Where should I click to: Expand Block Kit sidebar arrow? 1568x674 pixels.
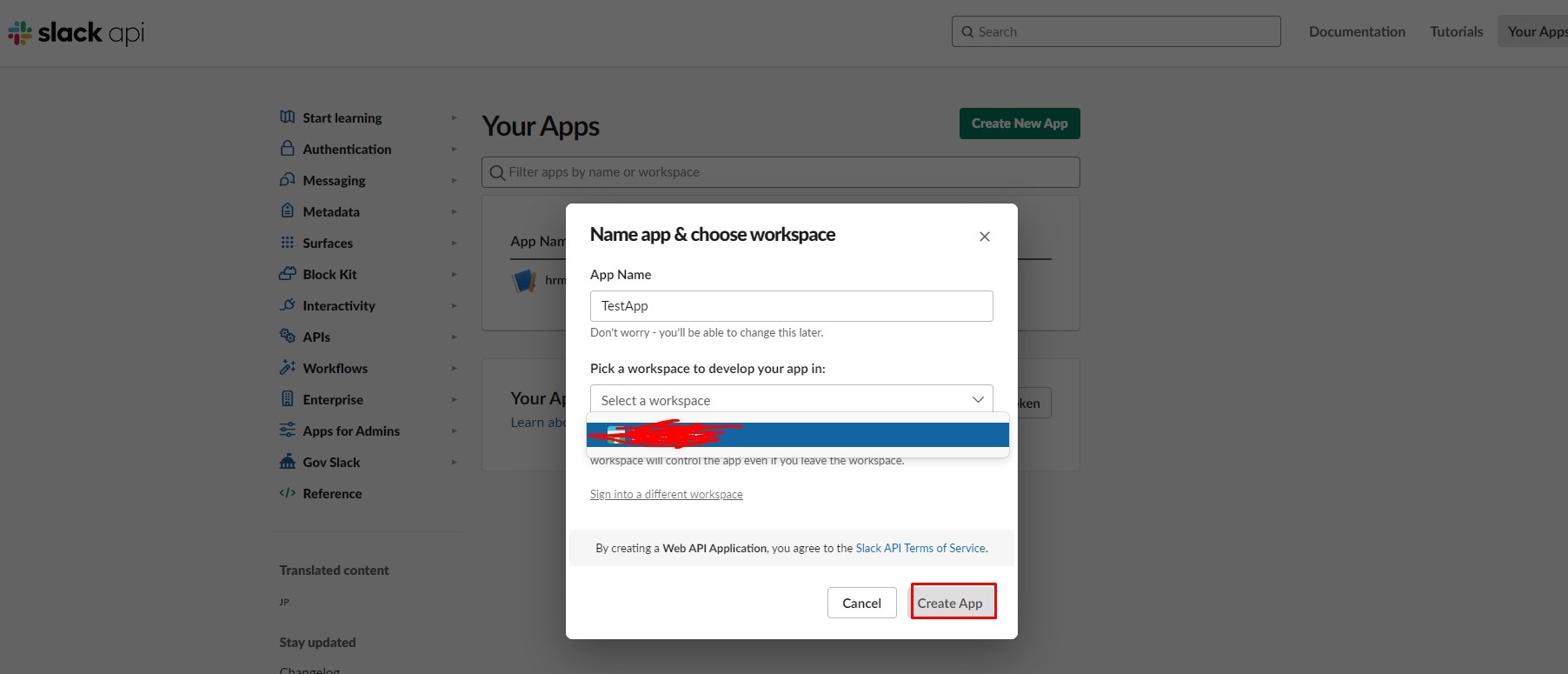pos(454,275)
